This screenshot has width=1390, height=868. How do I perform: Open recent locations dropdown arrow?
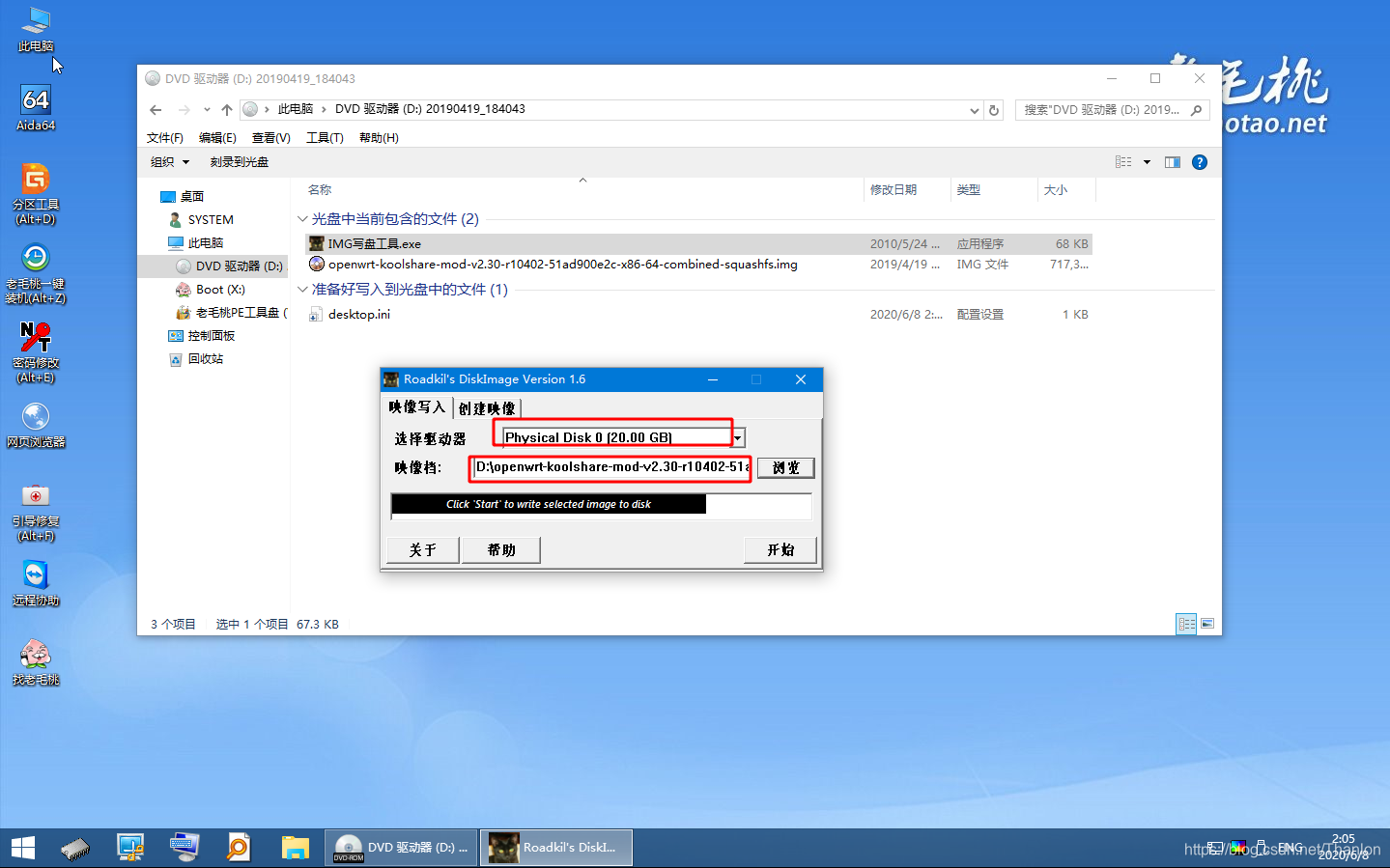point(207,109)
